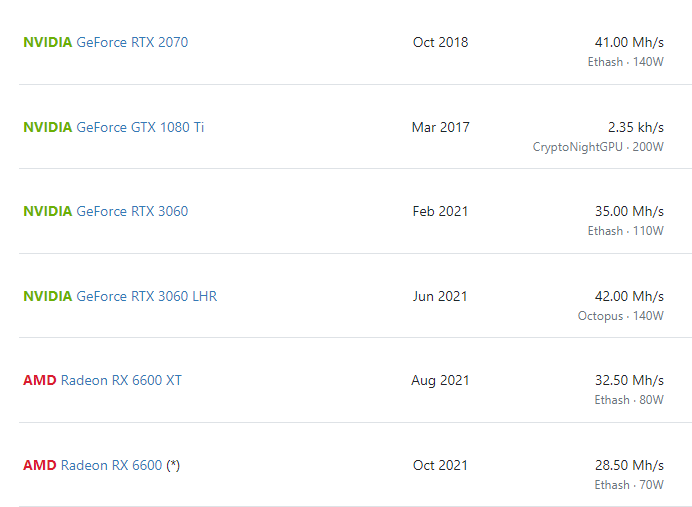Click the Aug 2021 release date

click(440, 380)
